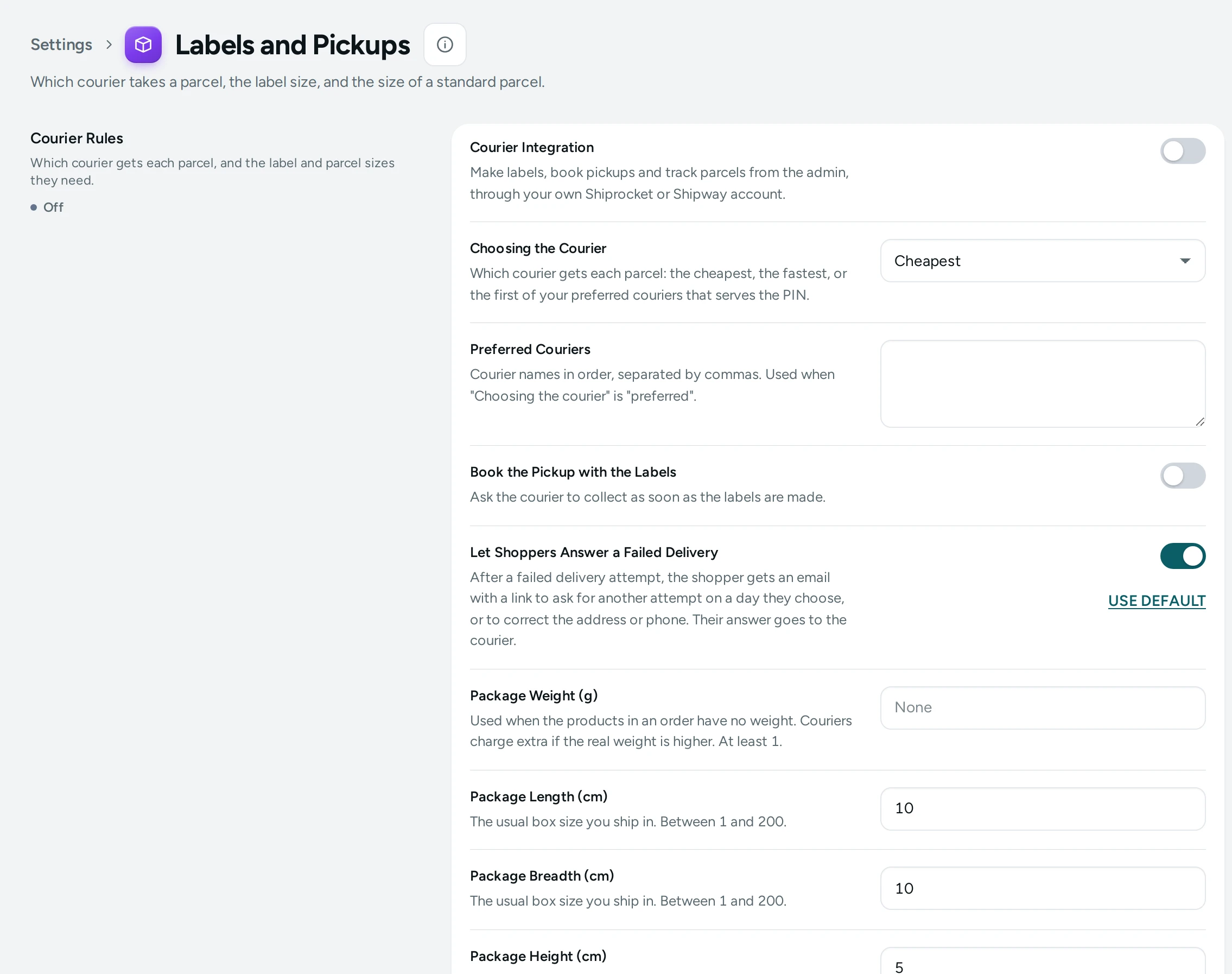Screen dimensions: 1232x974
Task: Click the Package Height (cm) field
Action: tap(1043, 961)
